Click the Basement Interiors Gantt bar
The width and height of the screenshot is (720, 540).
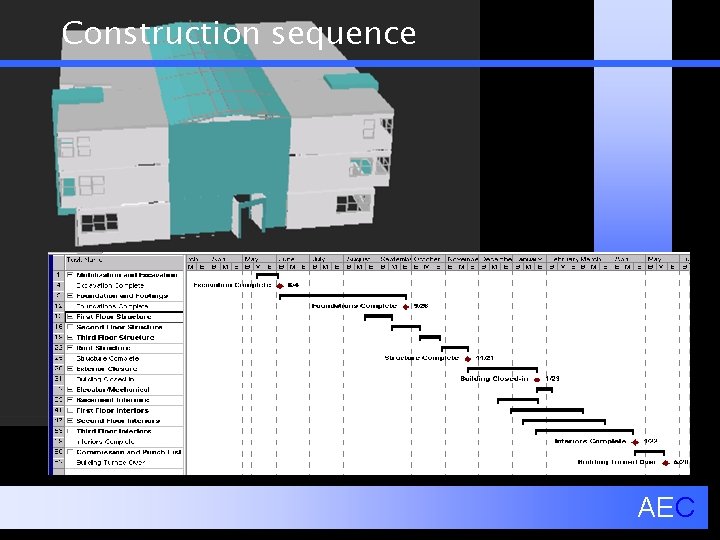pyautogui.click(x=518, y=400)
